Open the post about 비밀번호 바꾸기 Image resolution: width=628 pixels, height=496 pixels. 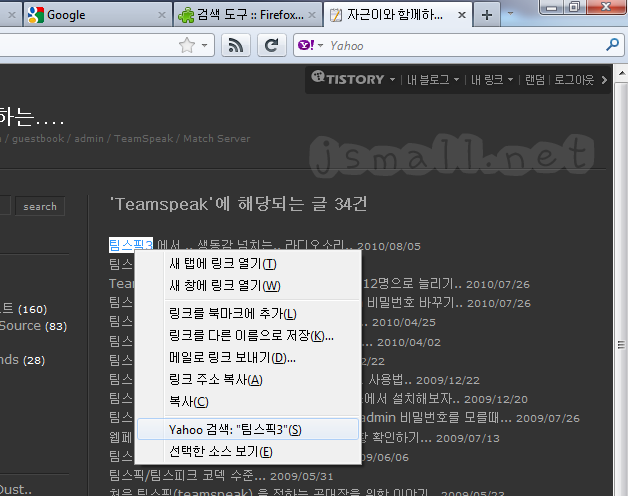click(x=415, y=302)
